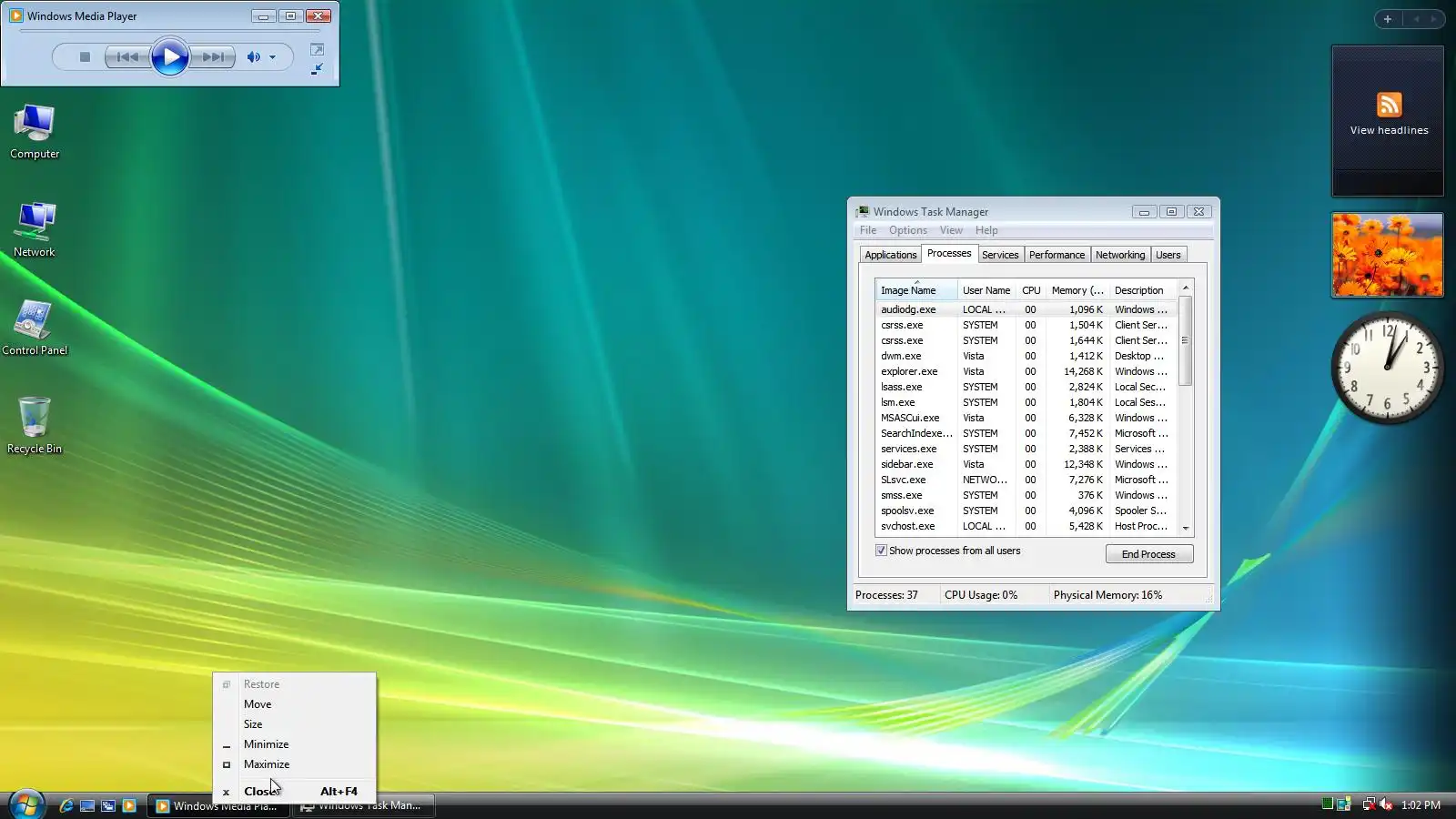Image resolution: width=1456 pixels, height=819 pixels.
Task: Open the volume dropdown arrow in Media Player
Action: [x=272, y=57]
